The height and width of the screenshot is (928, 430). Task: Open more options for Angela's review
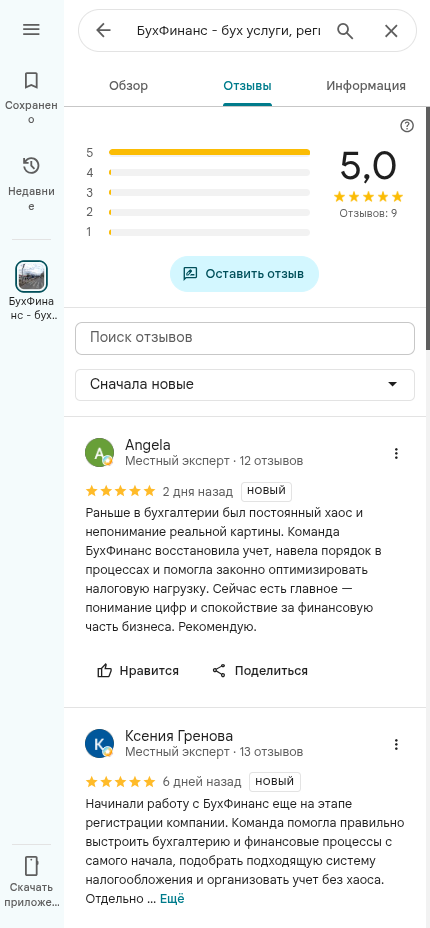tap(396, 453)
